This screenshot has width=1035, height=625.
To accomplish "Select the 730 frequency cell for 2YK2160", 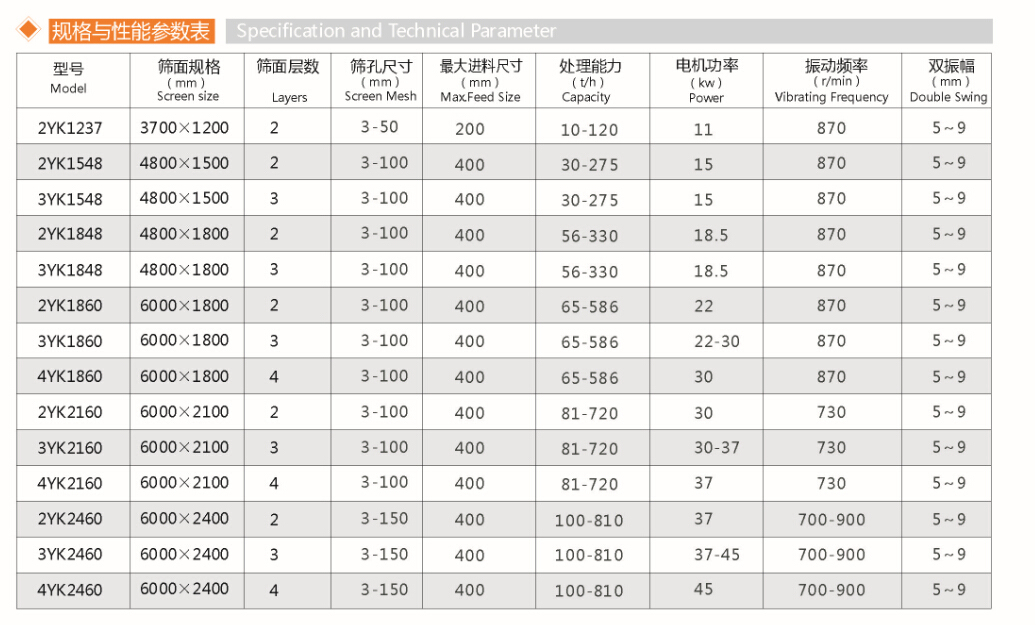I will pyautogui.click(x=830, y=412).
